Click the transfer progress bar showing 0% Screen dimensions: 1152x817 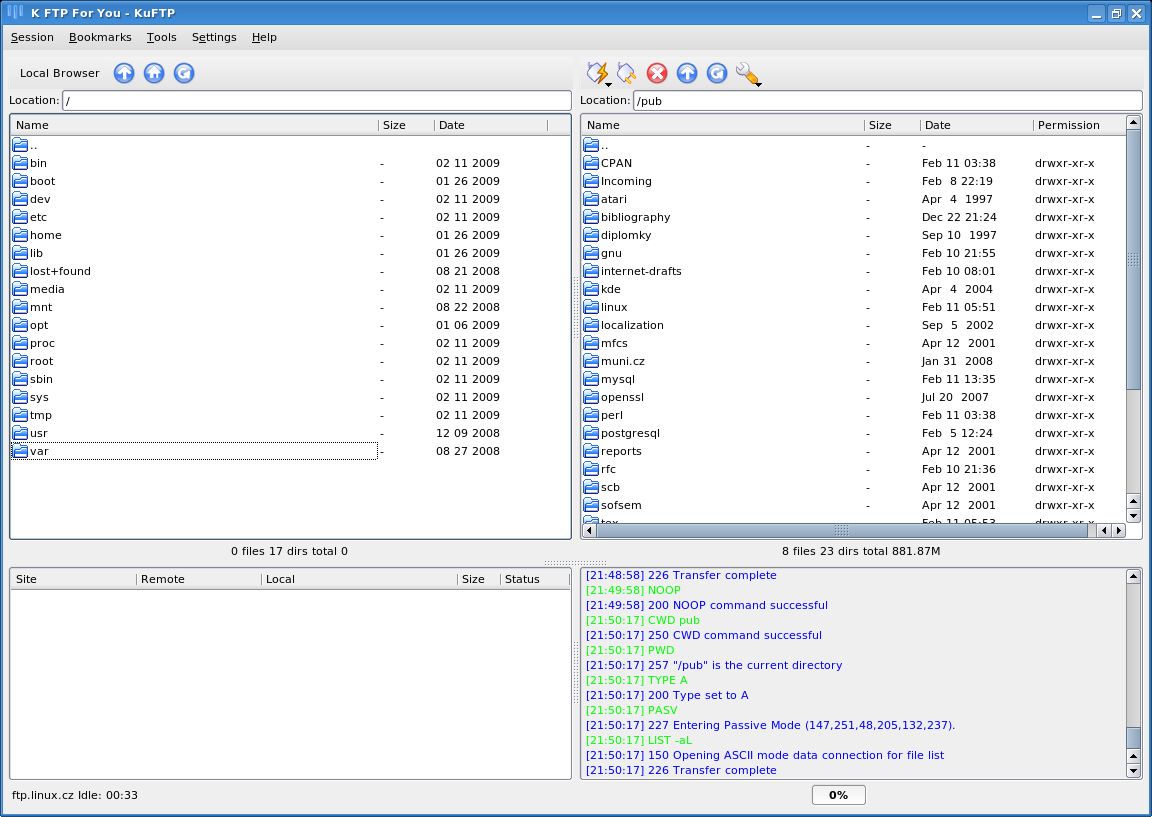838,795
